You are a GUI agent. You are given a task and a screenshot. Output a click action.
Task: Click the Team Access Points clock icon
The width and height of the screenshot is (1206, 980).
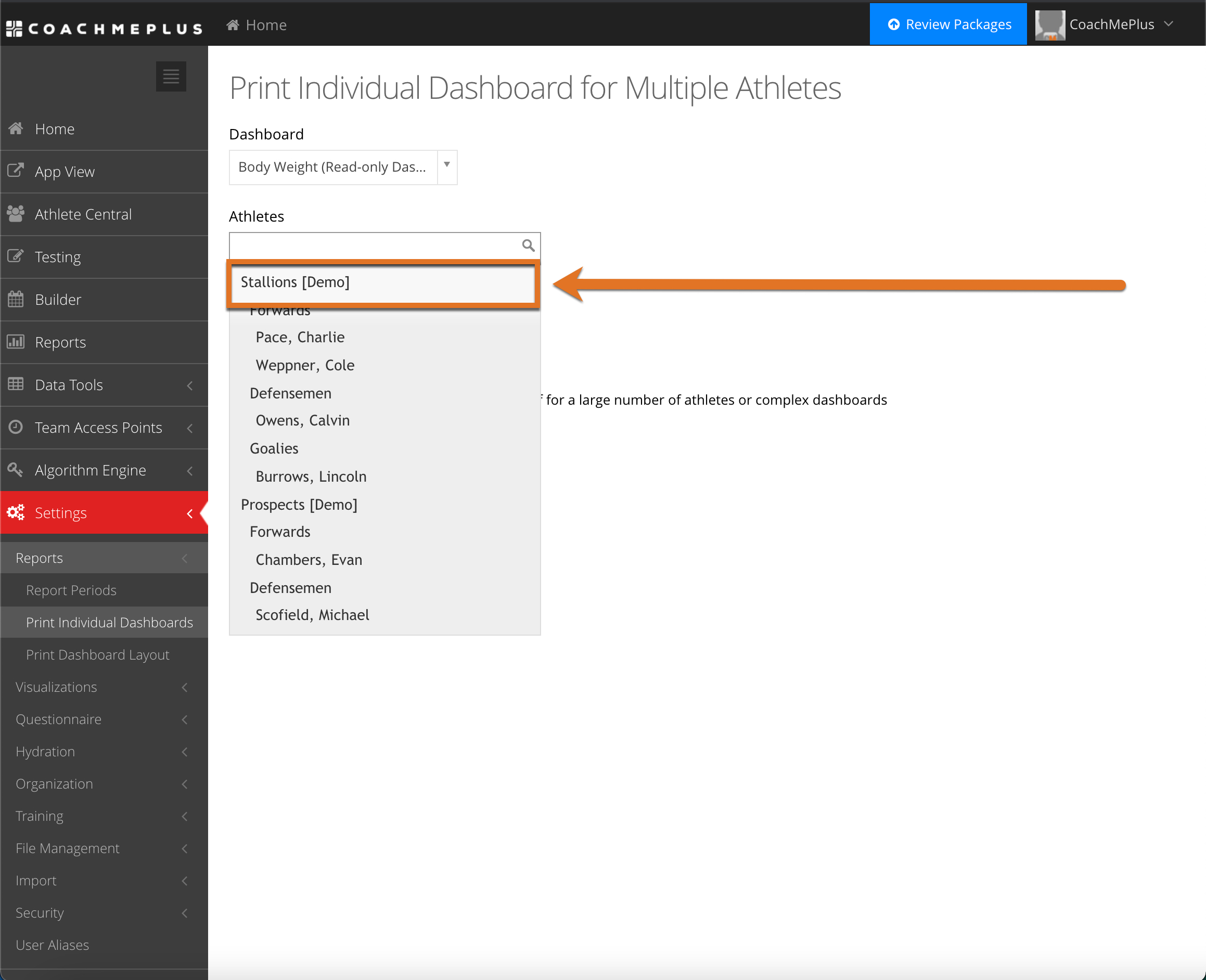coord(16,427)
